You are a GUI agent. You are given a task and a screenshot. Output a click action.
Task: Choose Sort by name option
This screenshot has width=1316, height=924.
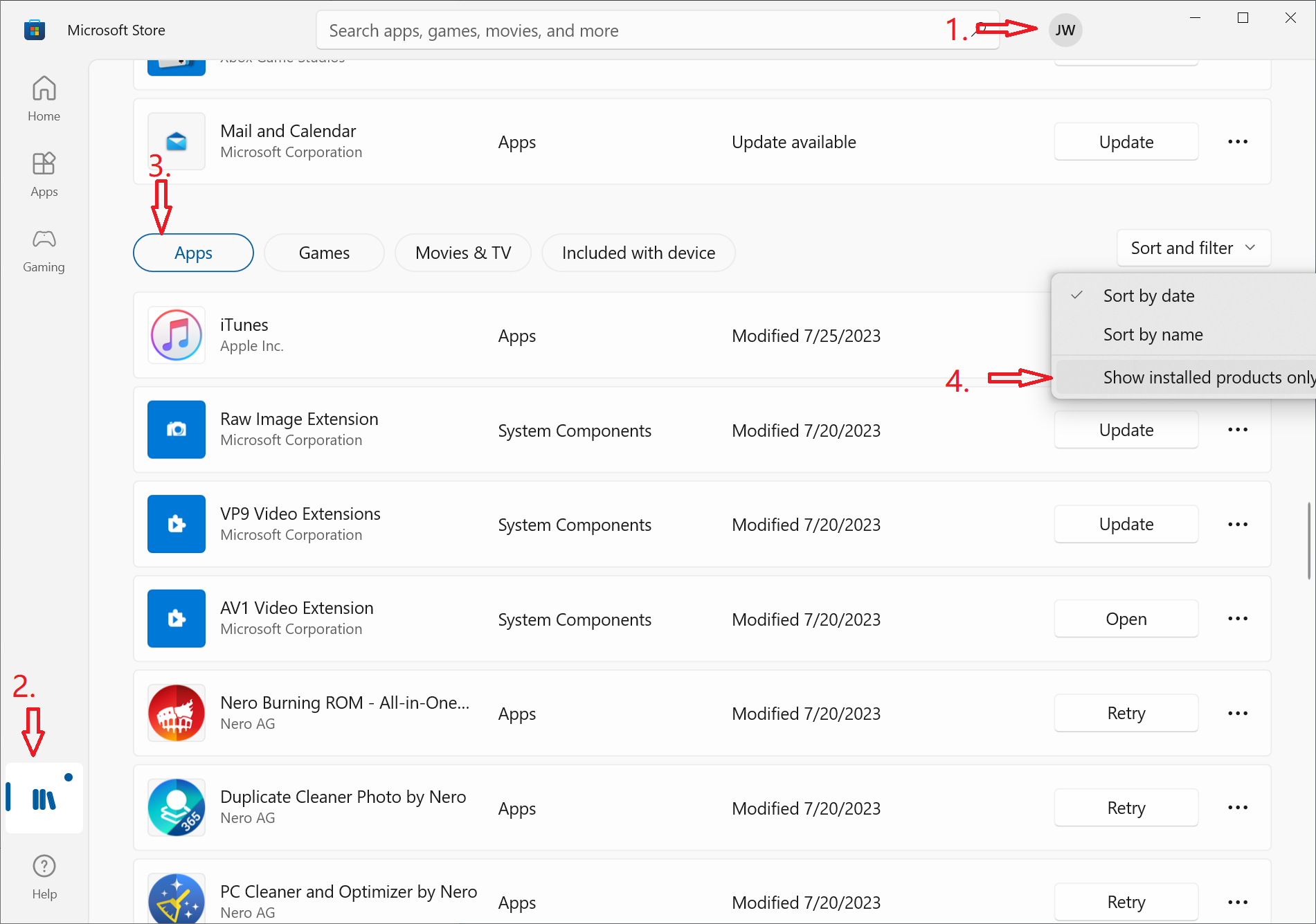pos(1184,334)
